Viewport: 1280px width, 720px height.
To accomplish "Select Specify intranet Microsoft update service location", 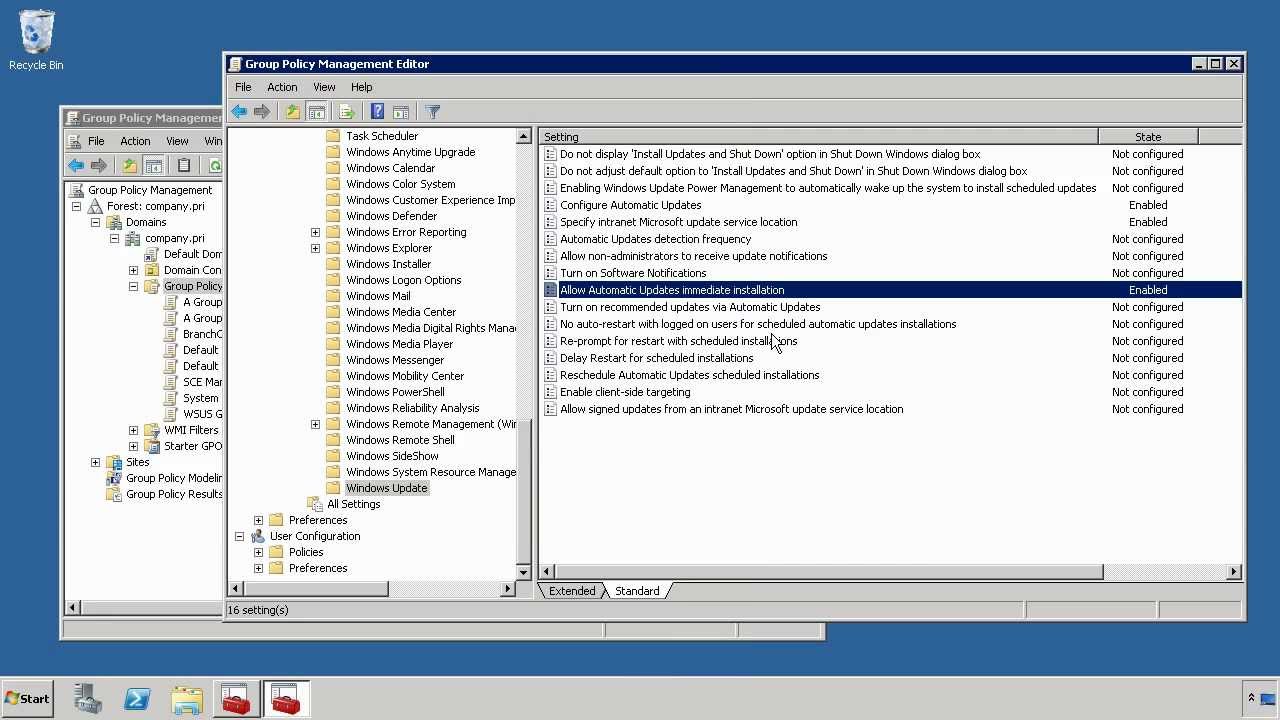I will (x=678, y=222).
